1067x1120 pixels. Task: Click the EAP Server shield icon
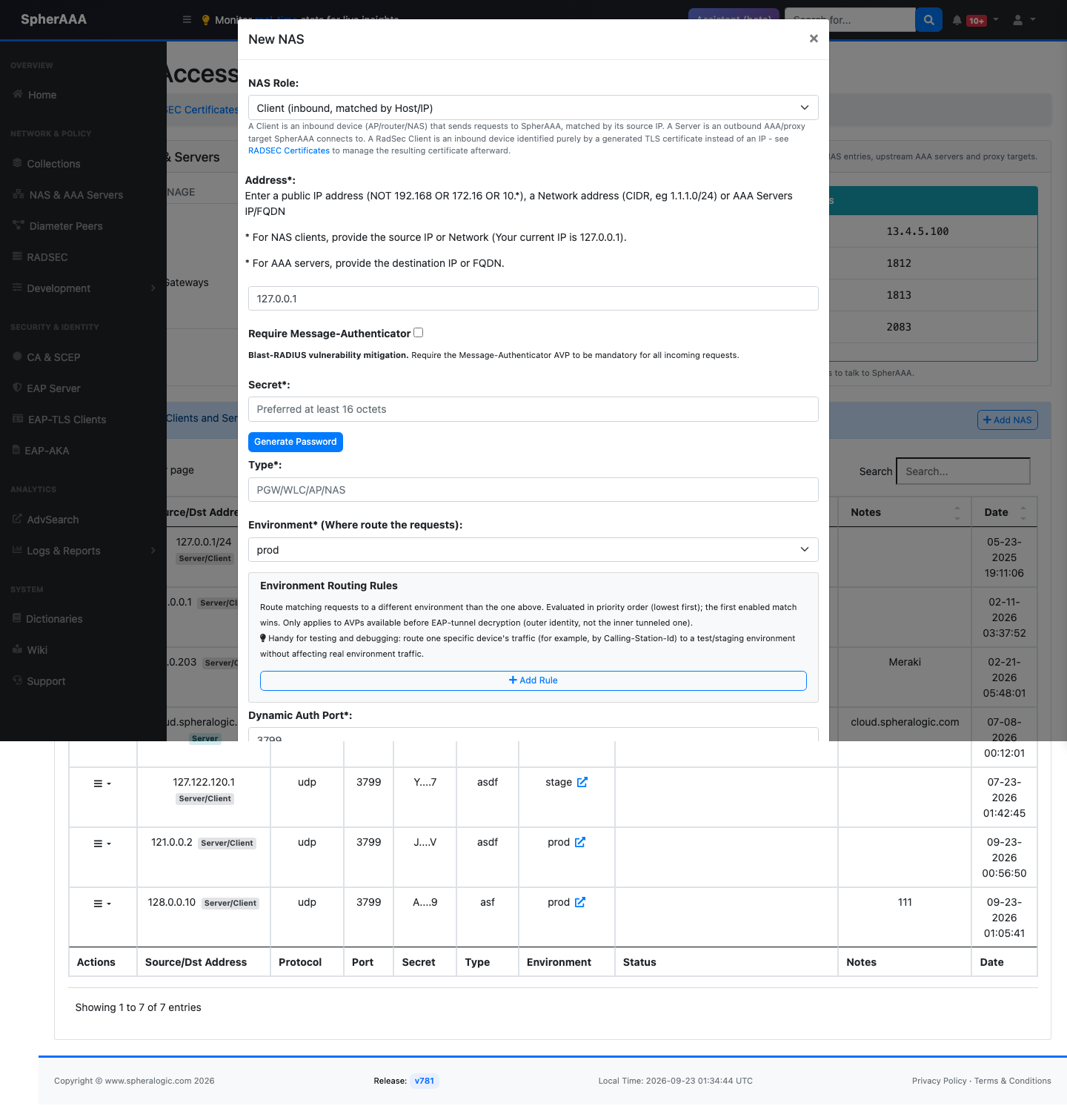[17, 388]
